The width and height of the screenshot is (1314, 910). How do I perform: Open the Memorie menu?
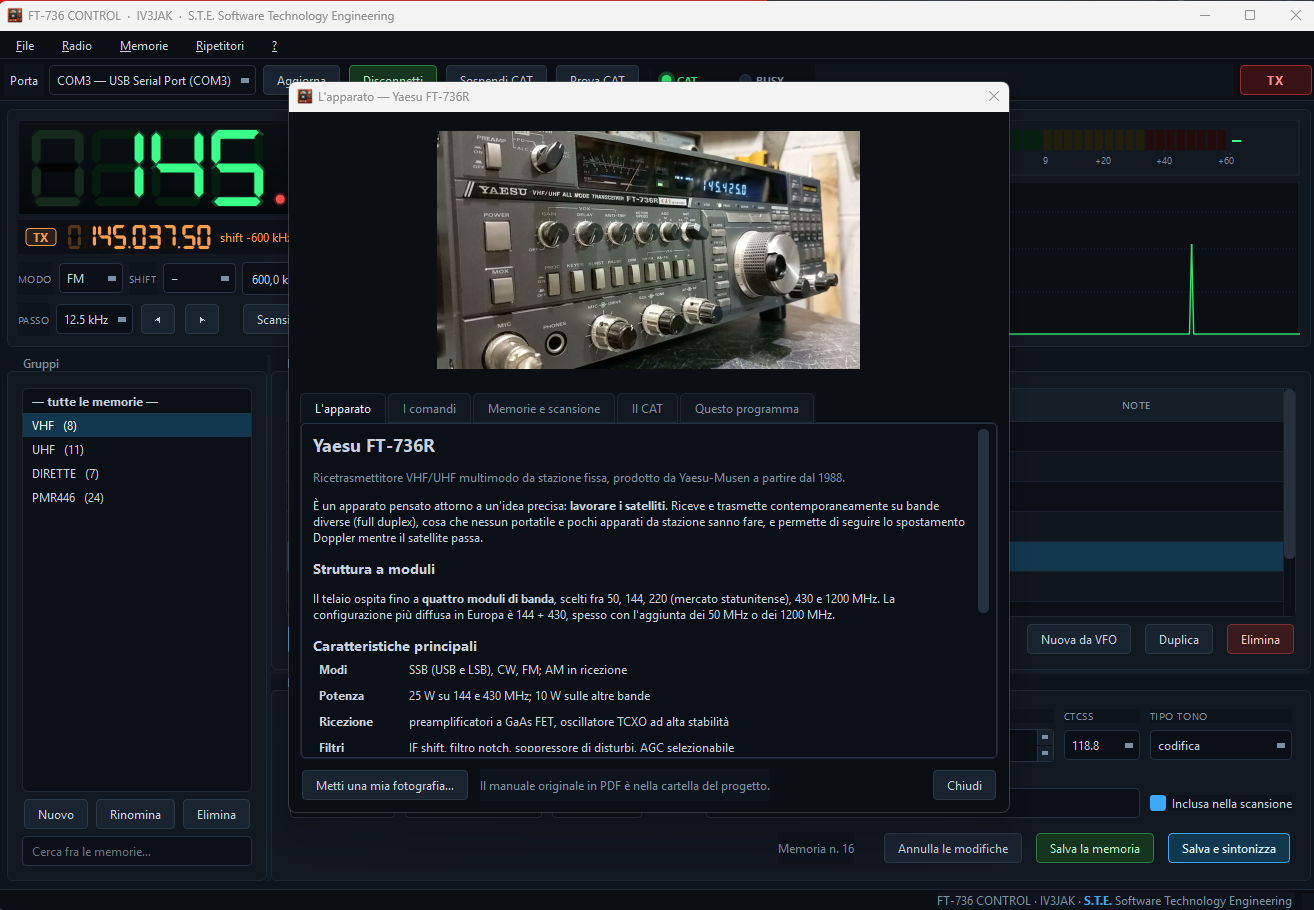(x=144, y=46)
